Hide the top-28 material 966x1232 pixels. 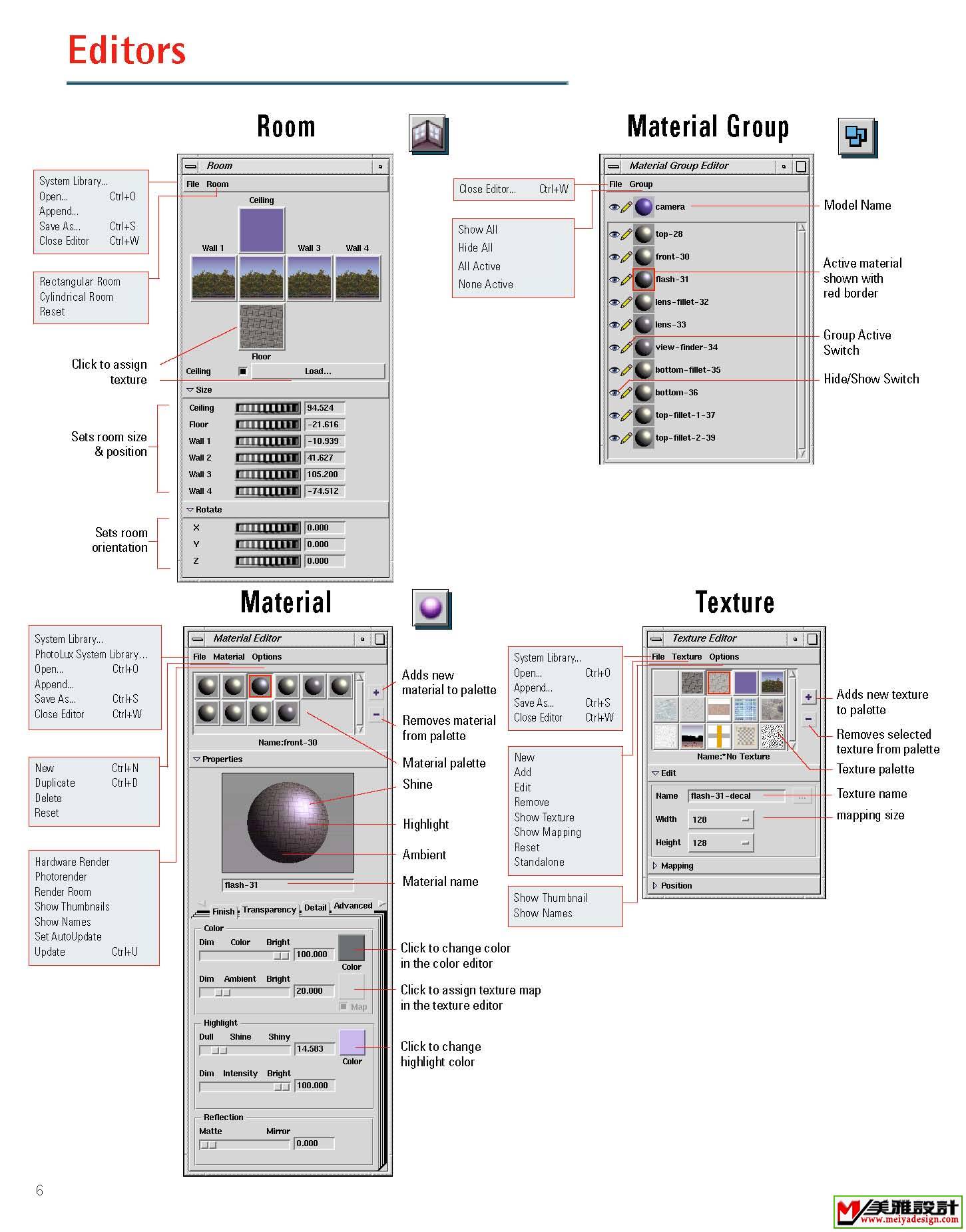point(614,235)
